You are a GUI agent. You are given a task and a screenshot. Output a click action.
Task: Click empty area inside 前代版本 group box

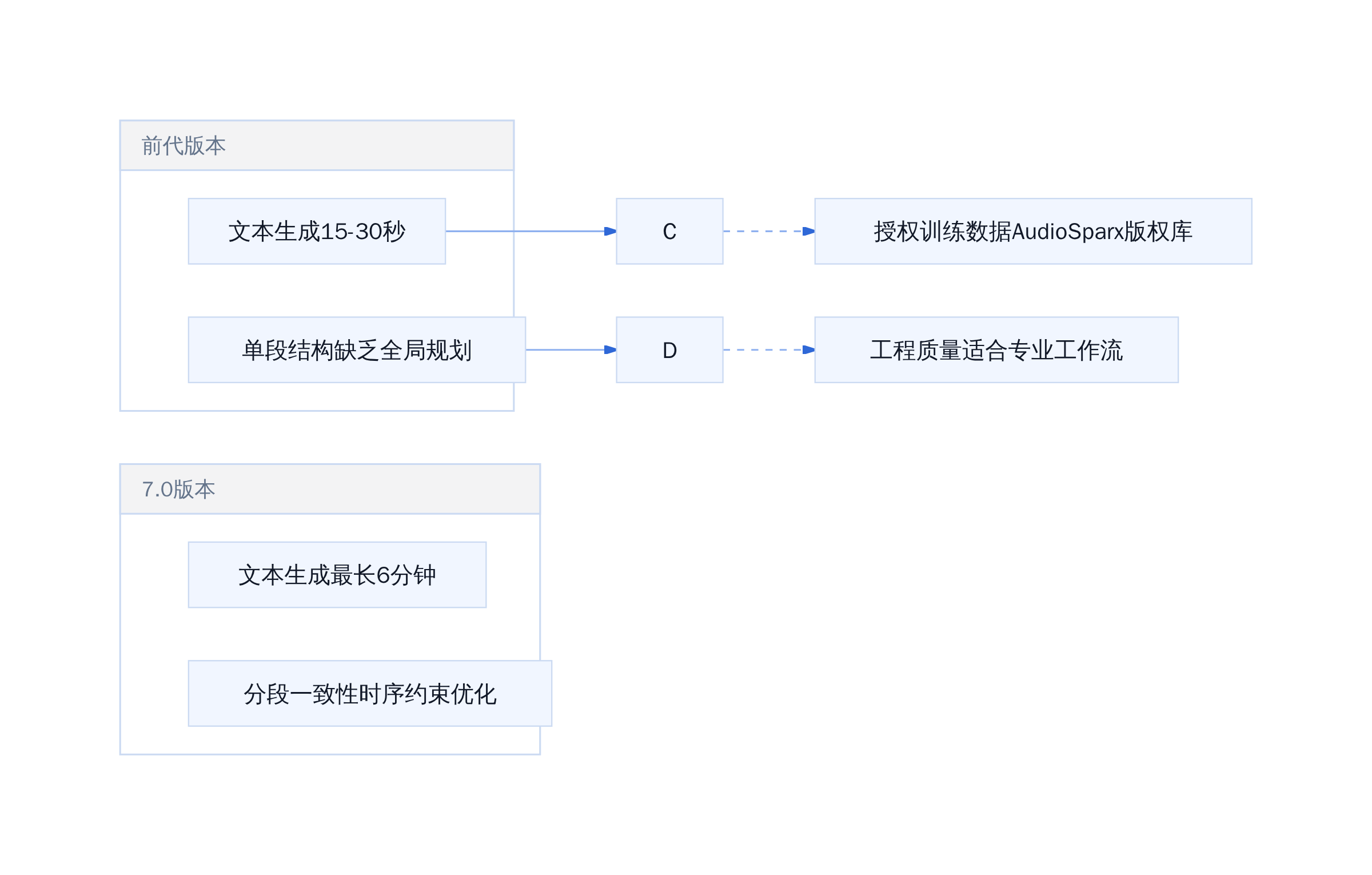(x=317, y=291)
